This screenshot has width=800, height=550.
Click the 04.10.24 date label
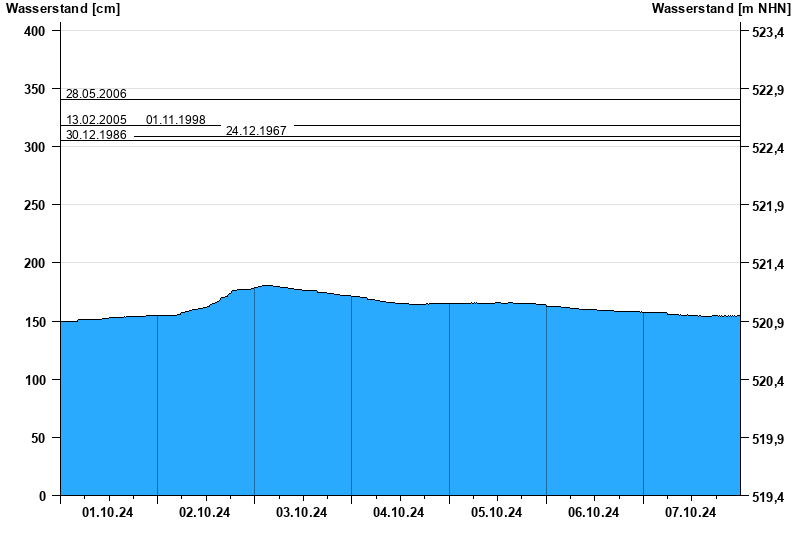(x=399, y=513)
